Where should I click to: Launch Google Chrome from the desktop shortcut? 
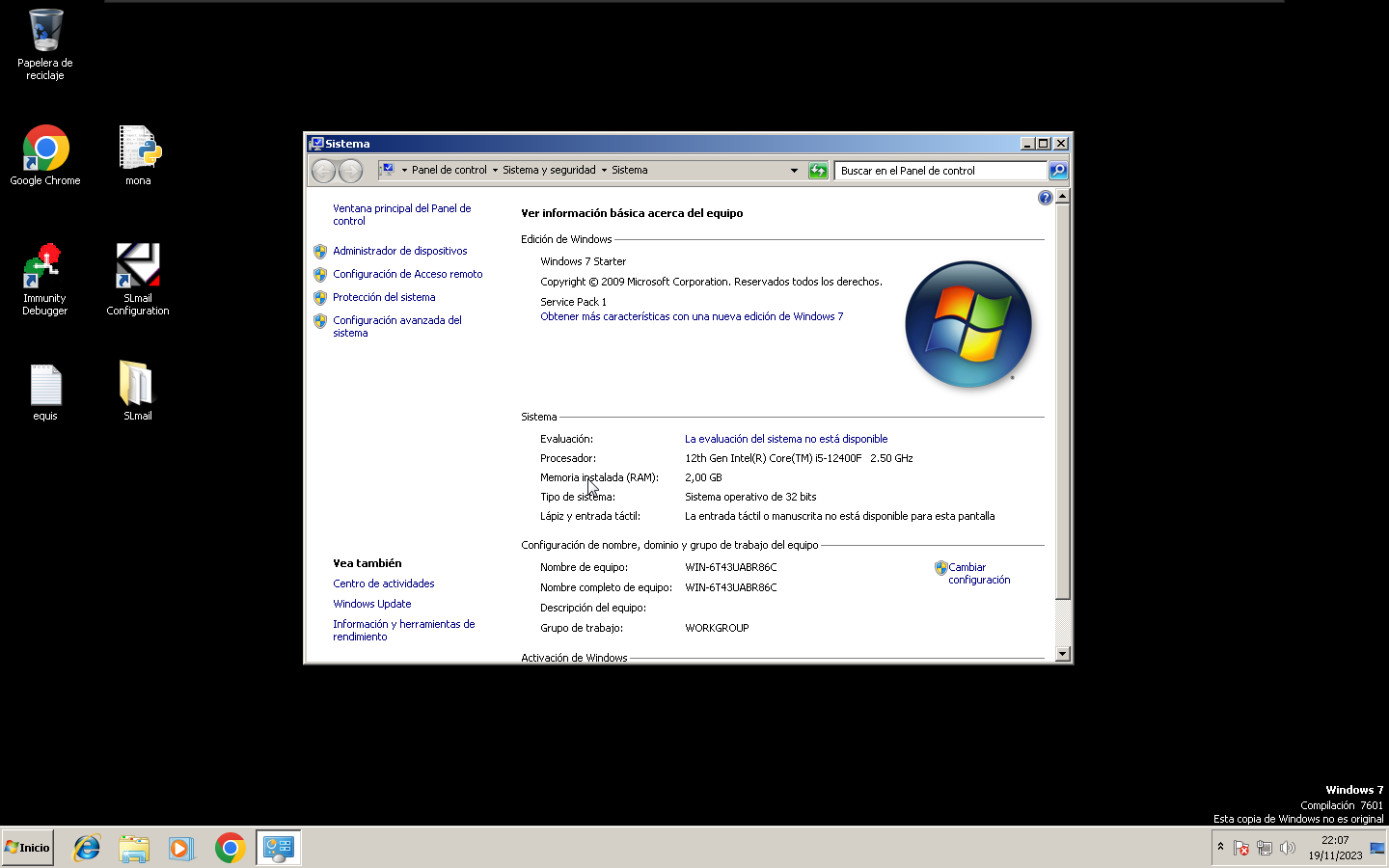45,154
